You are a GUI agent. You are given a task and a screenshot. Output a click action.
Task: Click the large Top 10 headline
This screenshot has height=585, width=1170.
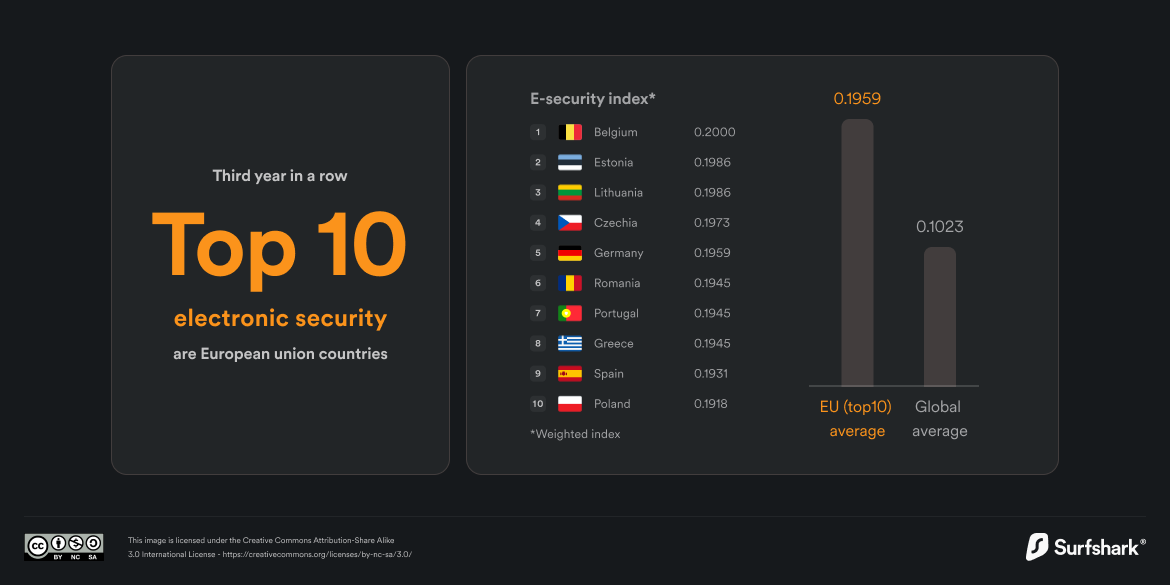coord(280,244)
